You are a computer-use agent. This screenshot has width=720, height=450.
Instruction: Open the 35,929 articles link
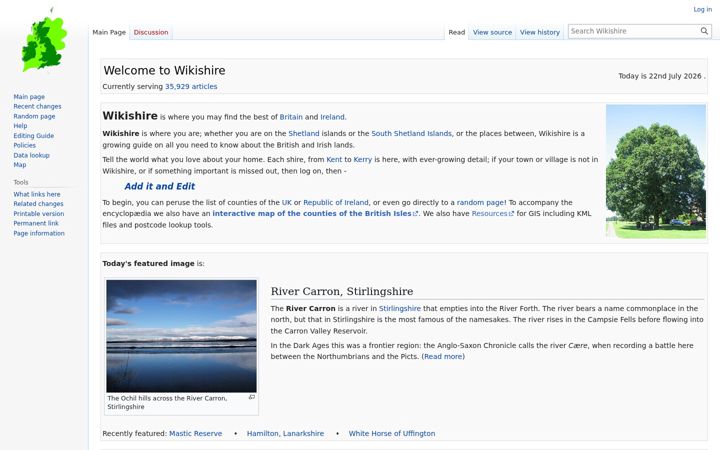[x=191, y=86]
